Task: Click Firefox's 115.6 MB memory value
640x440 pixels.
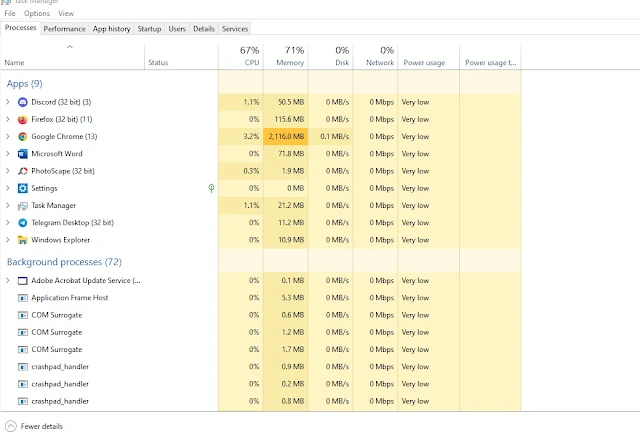Action: coord(289,119)
